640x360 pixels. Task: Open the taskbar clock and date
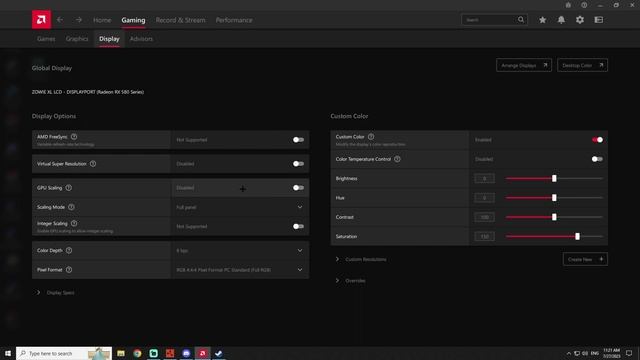point(611,353)
